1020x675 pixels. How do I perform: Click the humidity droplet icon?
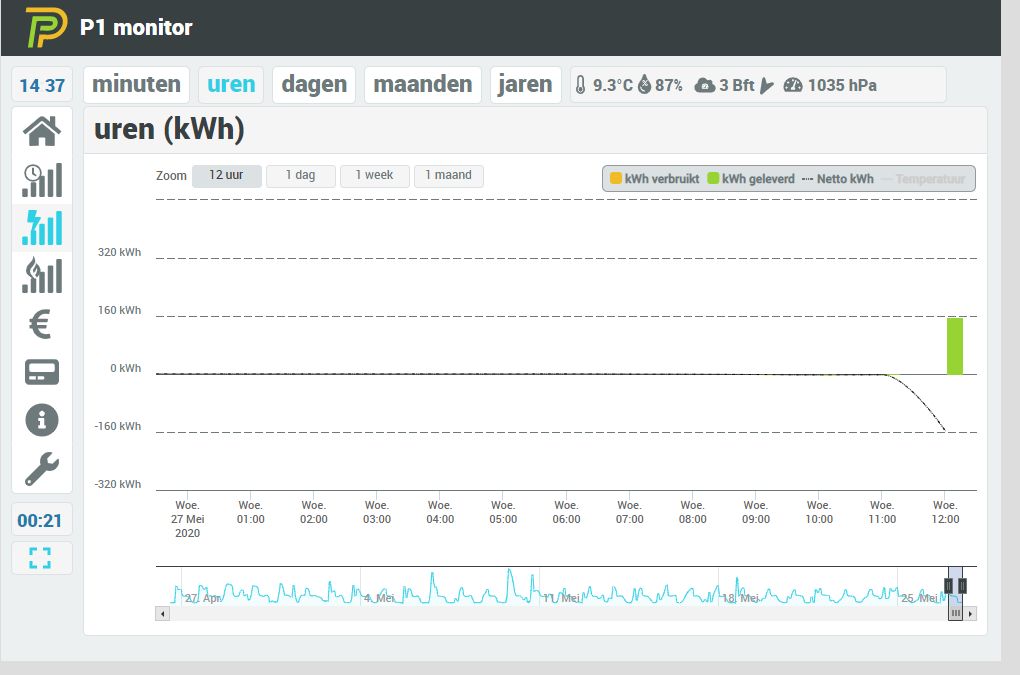click(x=644, y=85)
